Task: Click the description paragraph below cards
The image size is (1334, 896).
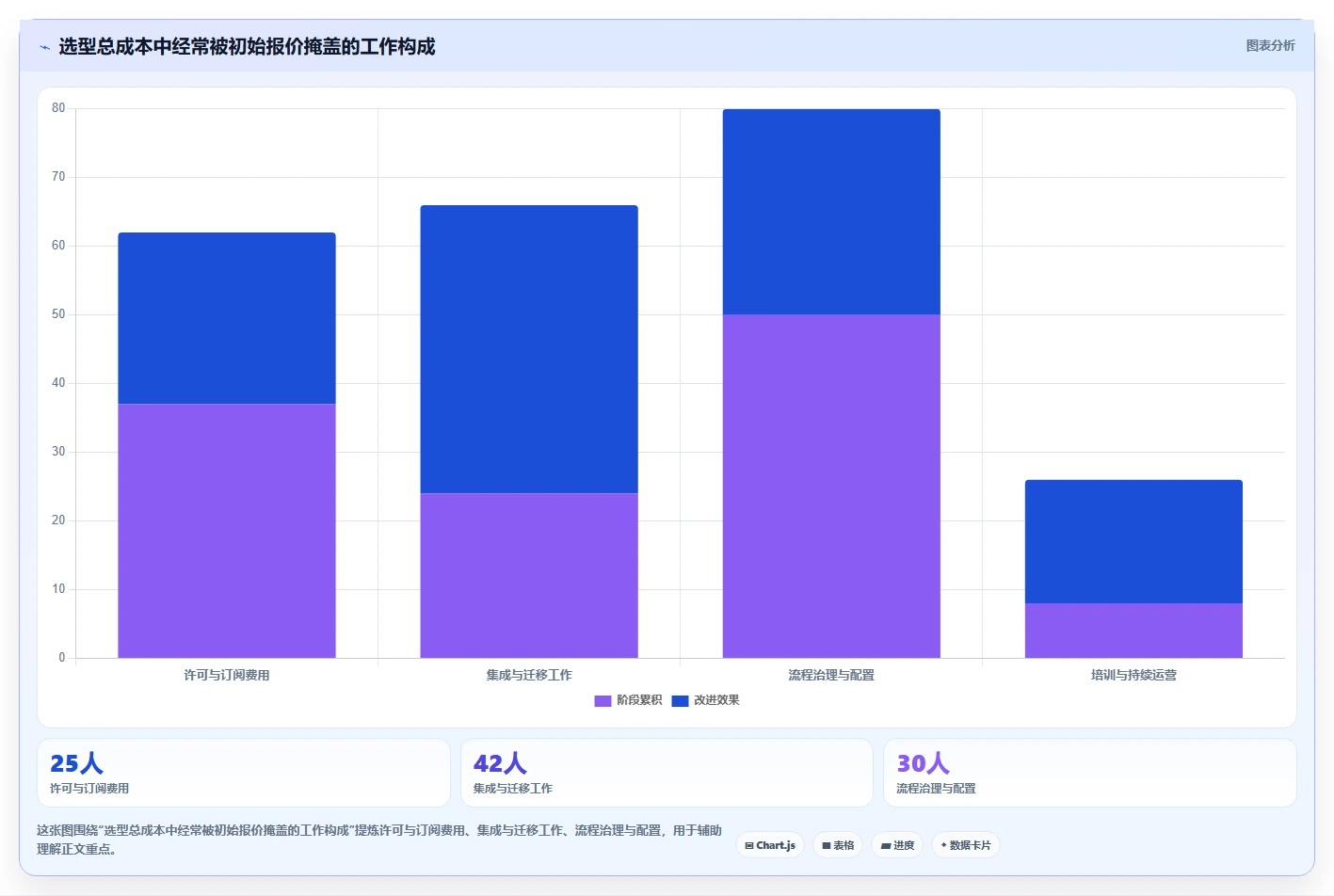Action: [379, 840]
